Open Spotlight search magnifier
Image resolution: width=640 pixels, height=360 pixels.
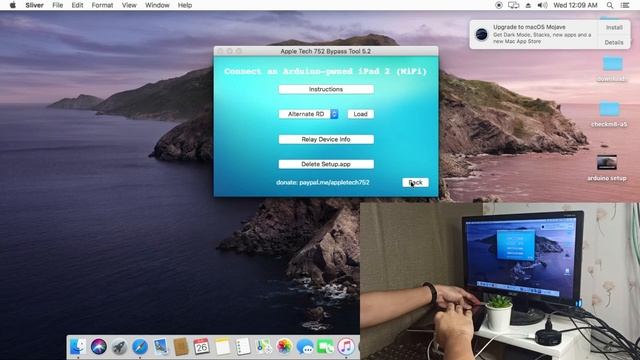coord(609,5)
